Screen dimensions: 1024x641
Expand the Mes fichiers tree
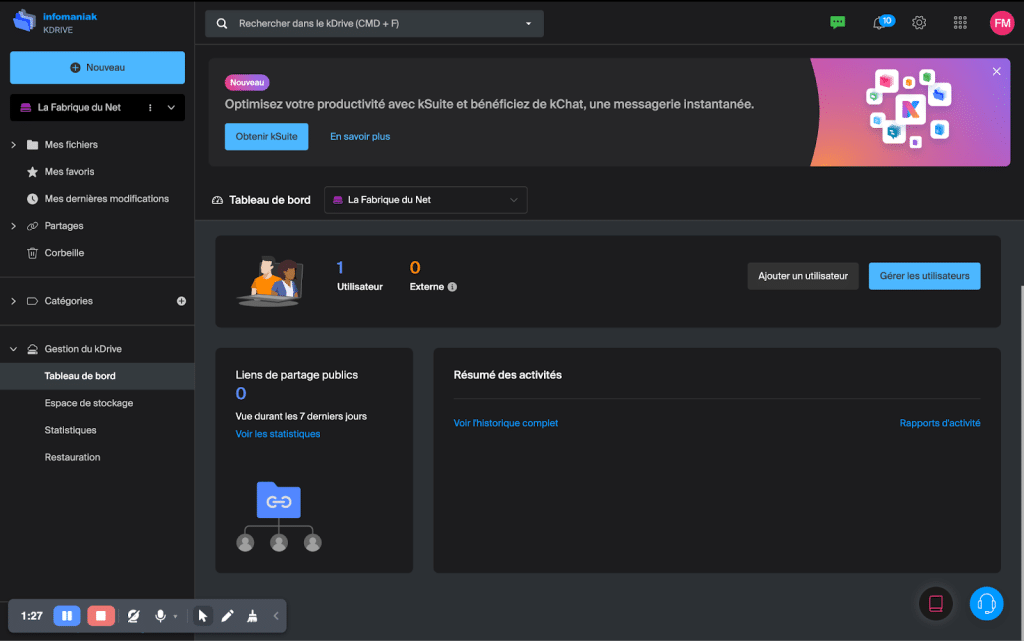(14, 145)
